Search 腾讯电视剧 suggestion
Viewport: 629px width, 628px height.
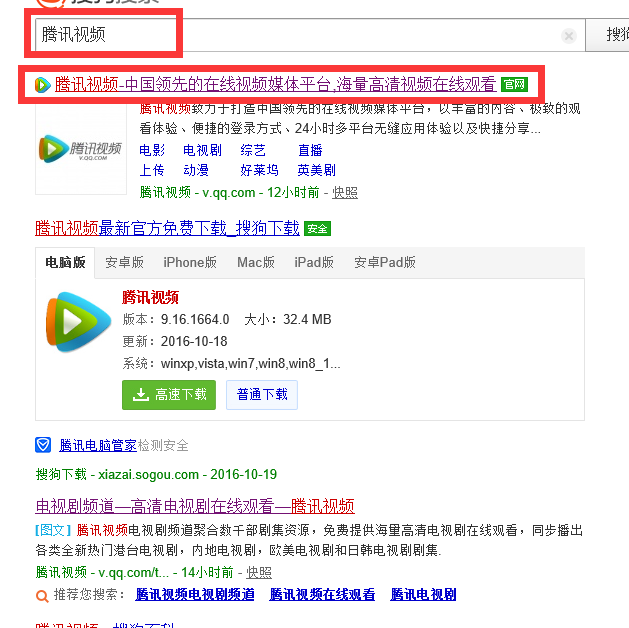(x=423, y=595)
